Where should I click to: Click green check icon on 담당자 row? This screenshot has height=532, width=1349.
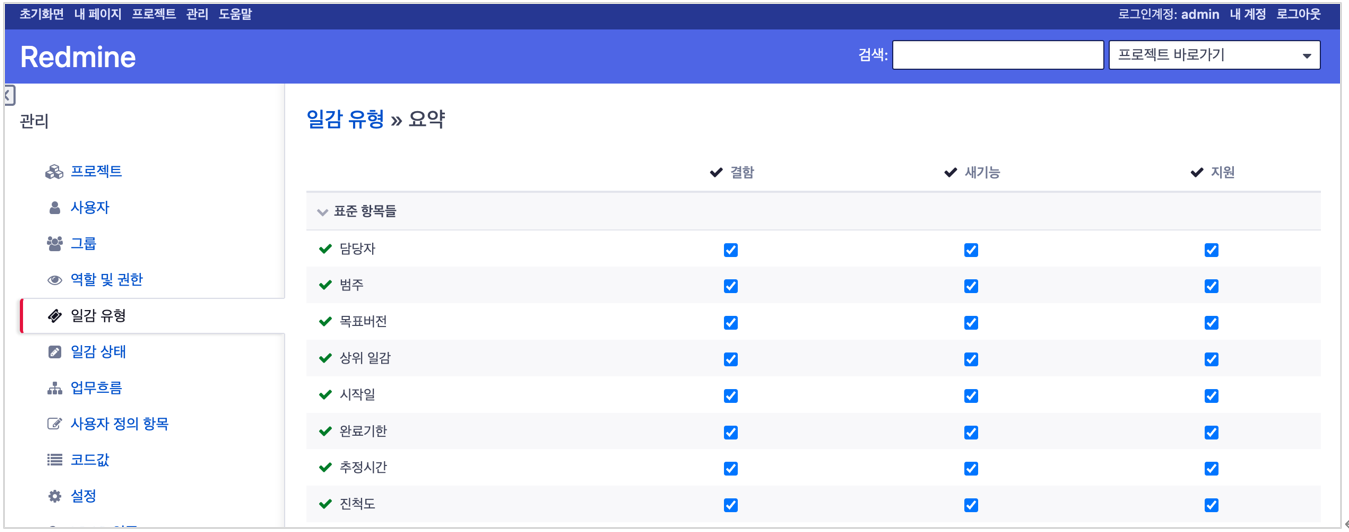(325, 249)
